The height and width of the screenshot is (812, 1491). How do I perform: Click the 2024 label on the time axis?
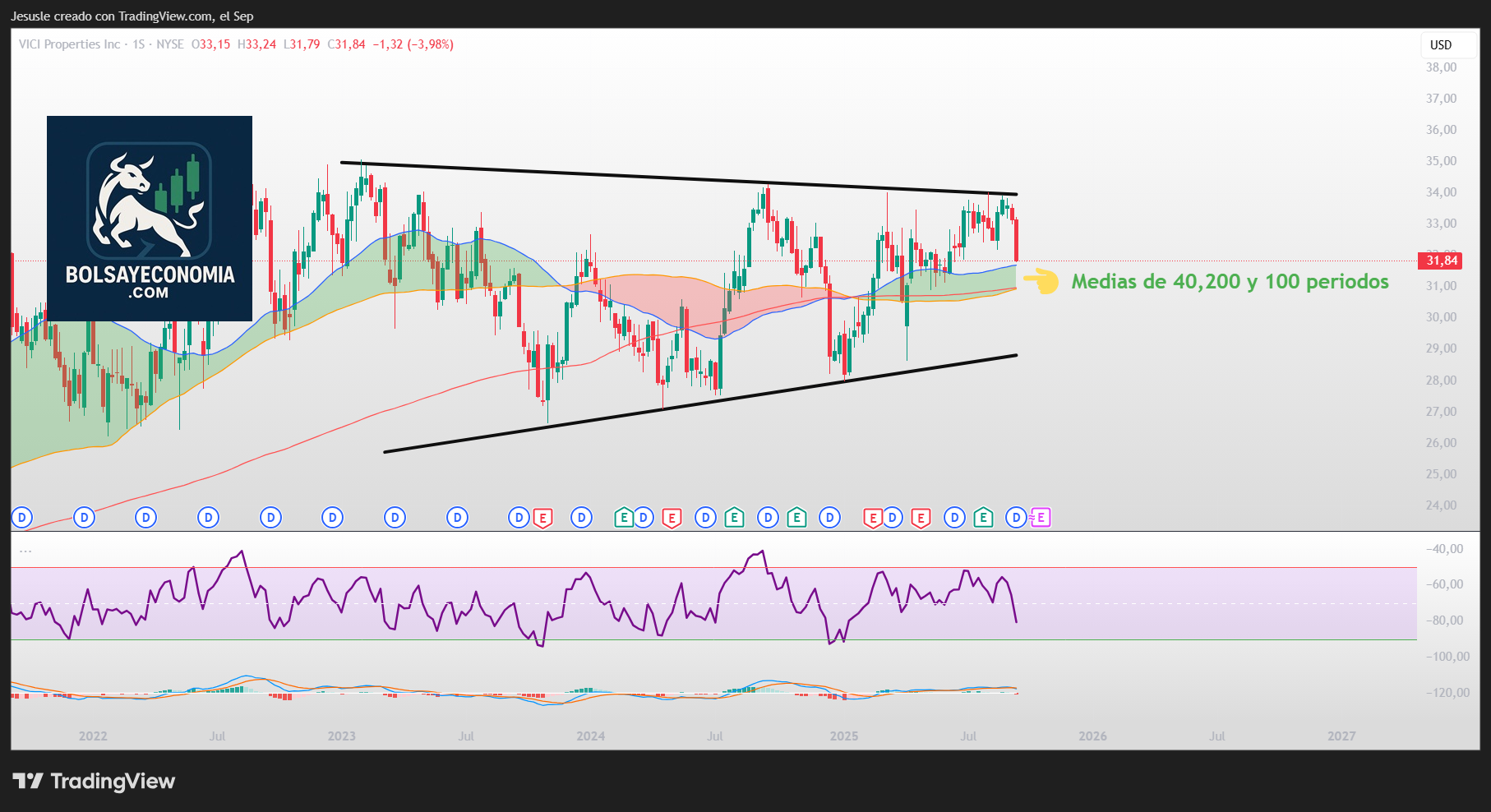click(591, 736)
